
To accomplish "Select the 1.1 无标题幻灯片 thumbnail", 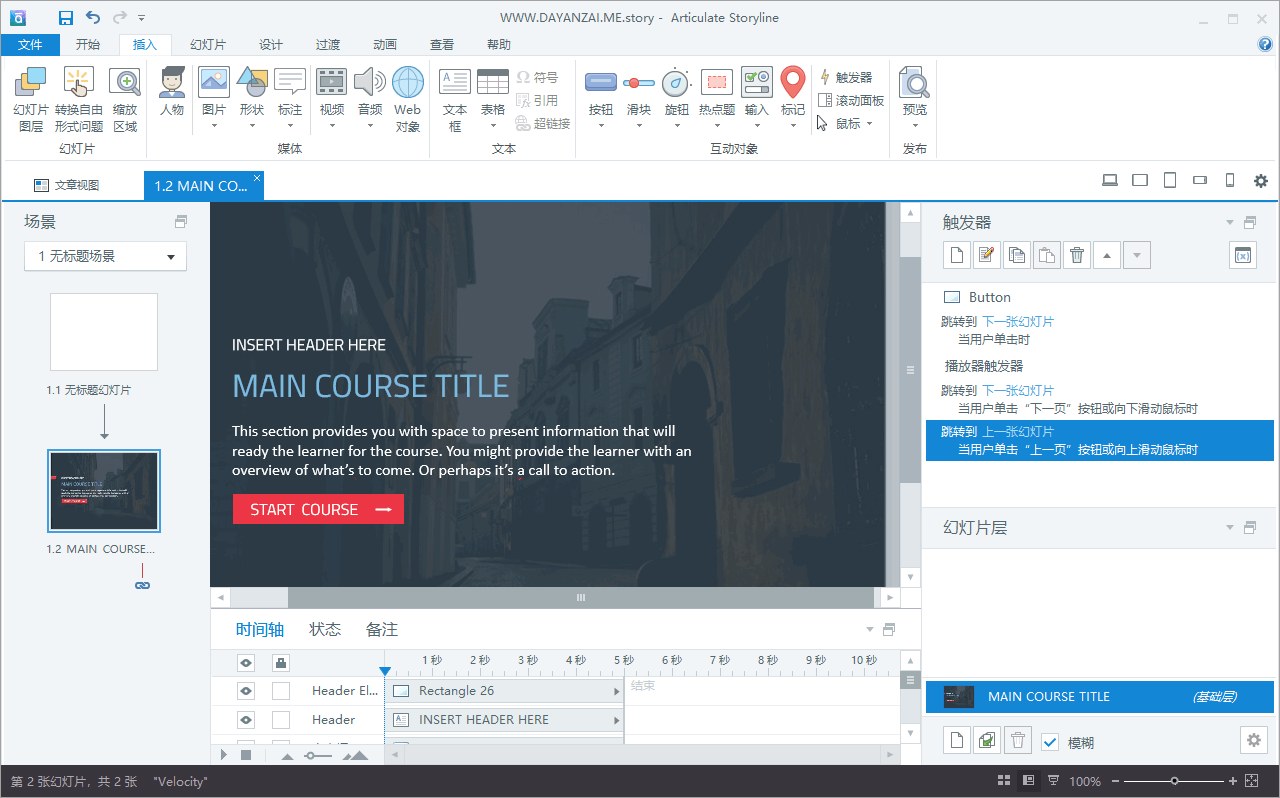I will tap(104, 332).
